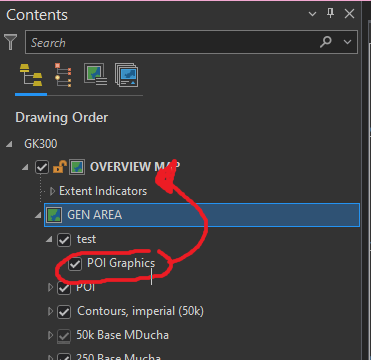Select List By Drawing Order view icon
Viewport: 371px width, 361px height.
31,75
